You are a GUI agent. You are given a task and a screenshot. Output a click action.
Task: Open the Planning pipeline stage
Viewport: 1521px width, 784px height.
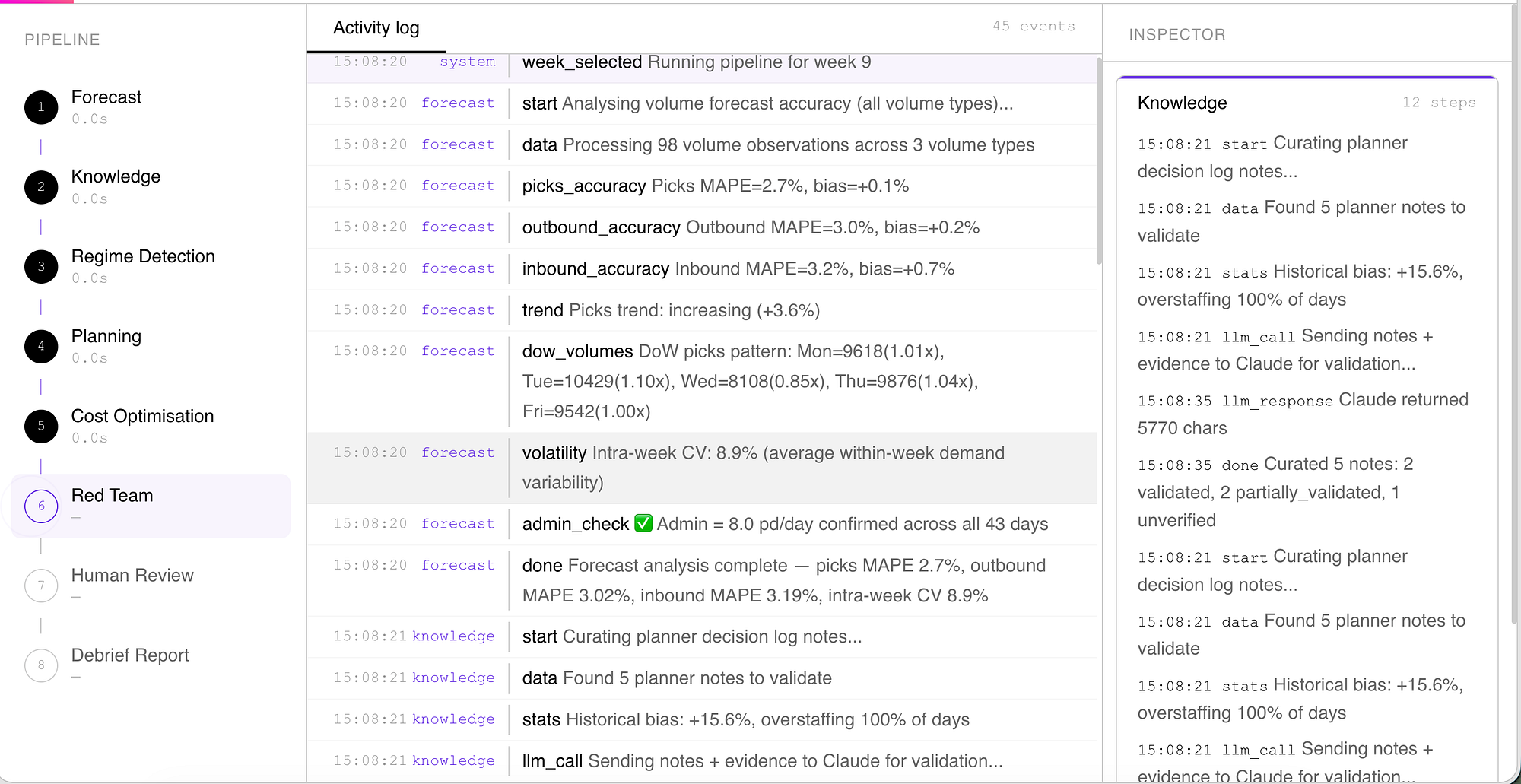coord(151,346)
